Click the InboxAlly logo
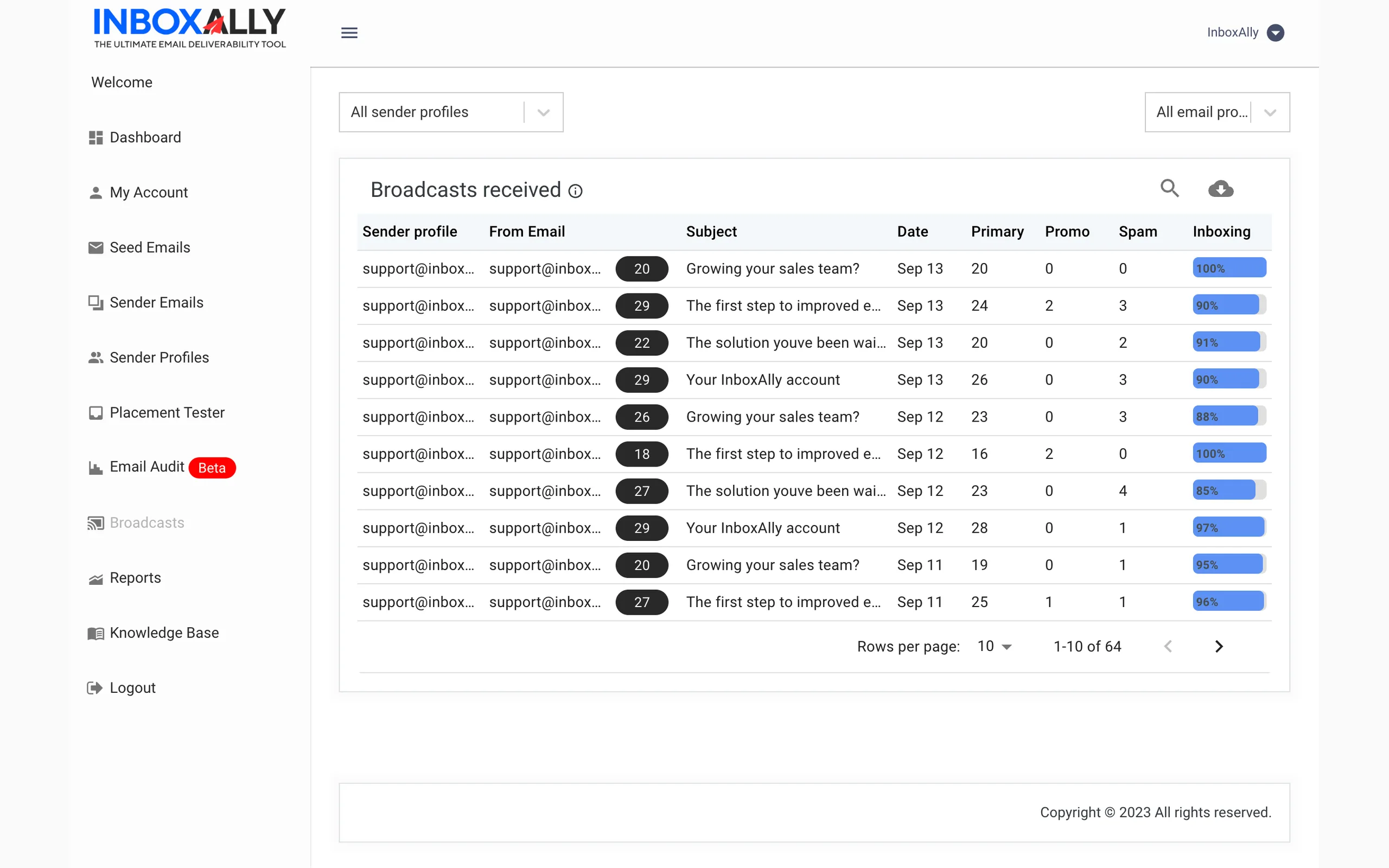 click(x=189, y=28)
